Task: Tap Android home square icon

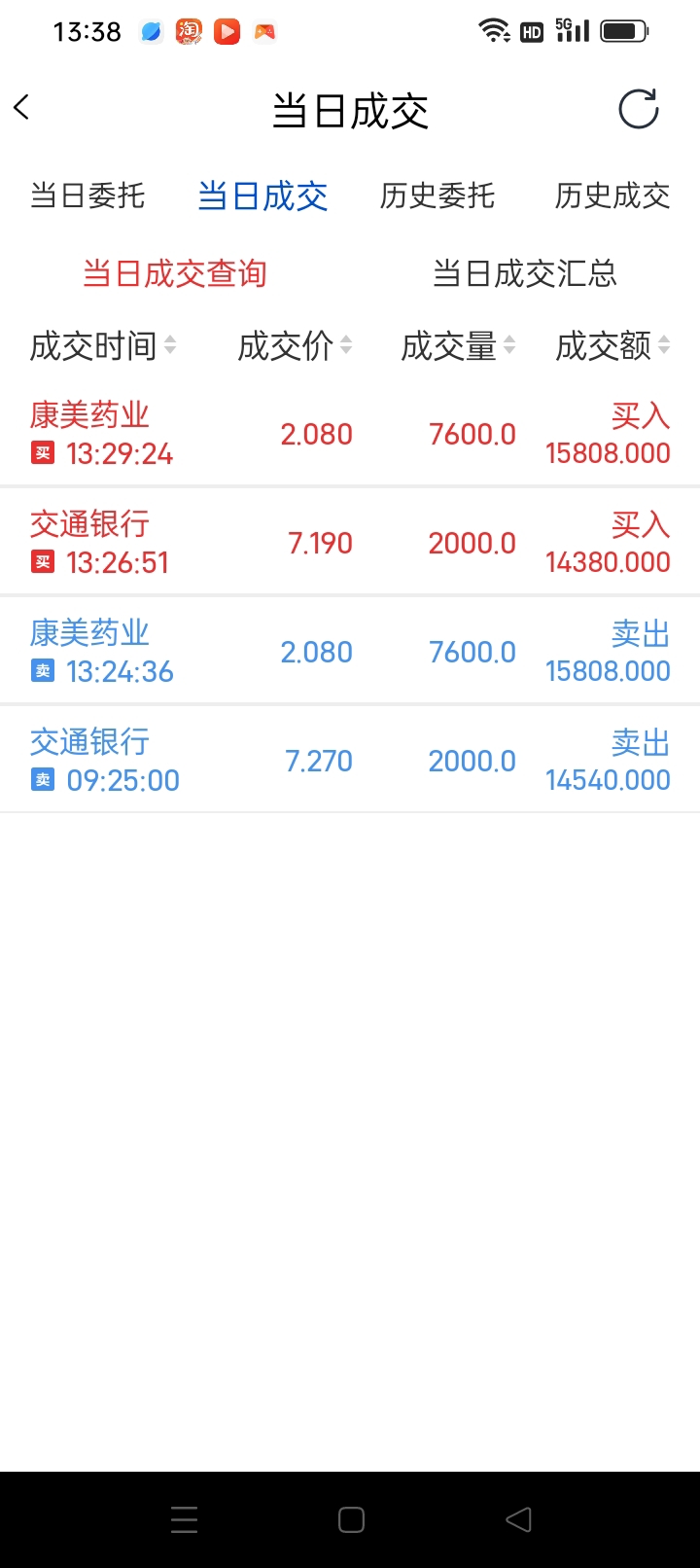Action: click(x=351, y=1519)
